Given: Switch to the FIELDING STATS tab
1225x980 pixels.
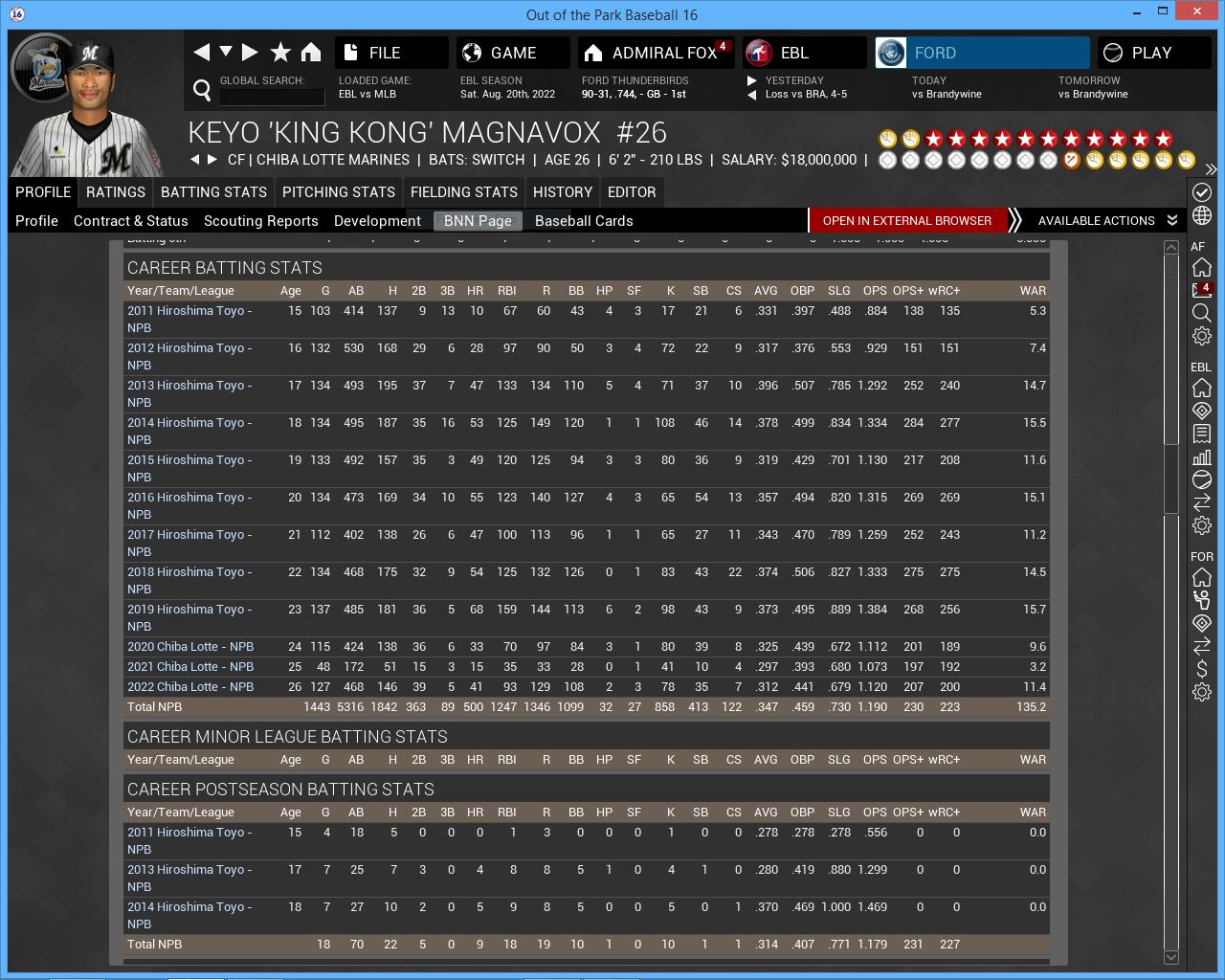Looking at the screenshot, I should (464, 192).
